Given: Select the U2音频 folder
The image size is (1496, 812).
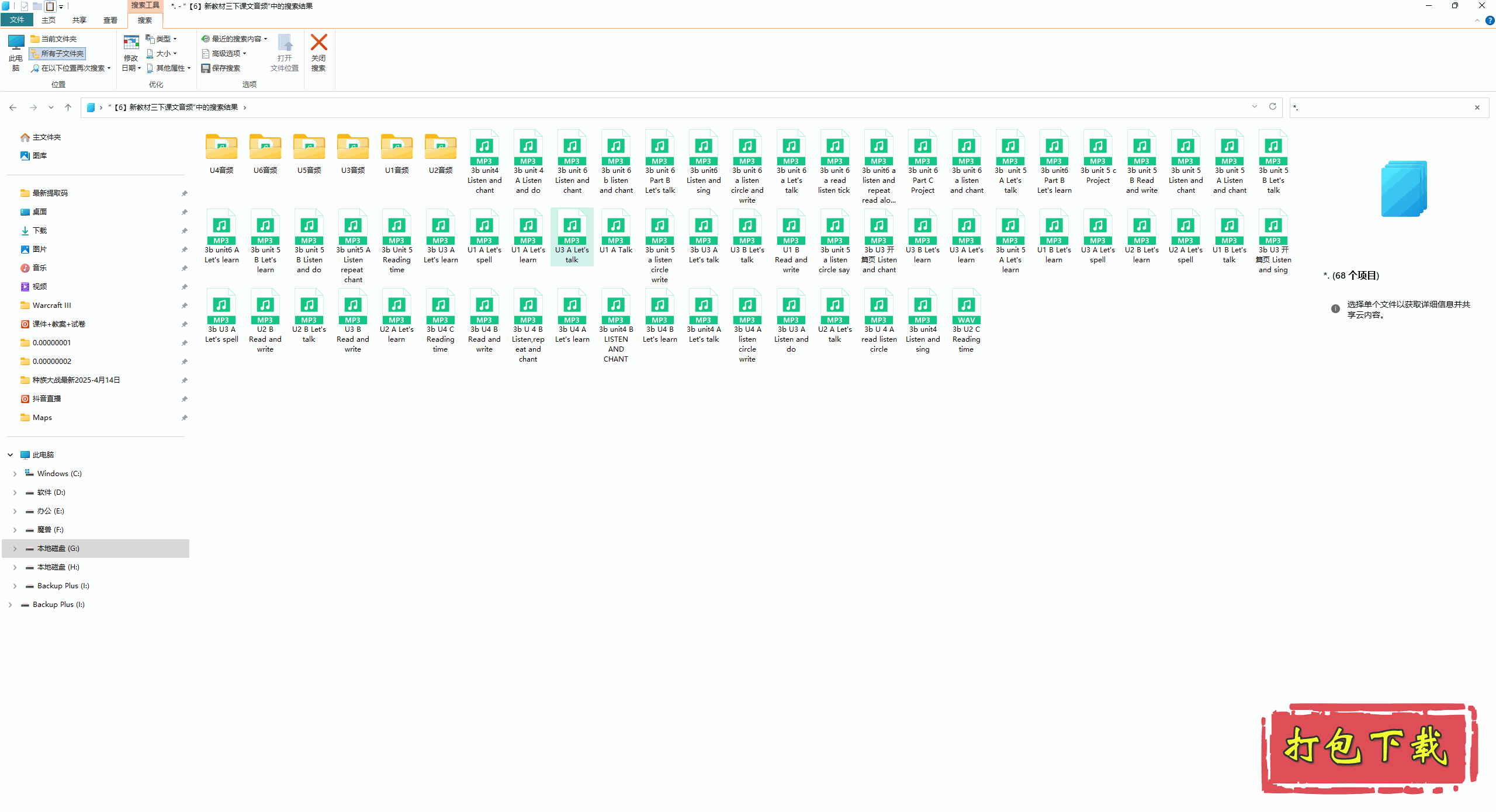Looking at the screenshot, I should tap(441, 153).
